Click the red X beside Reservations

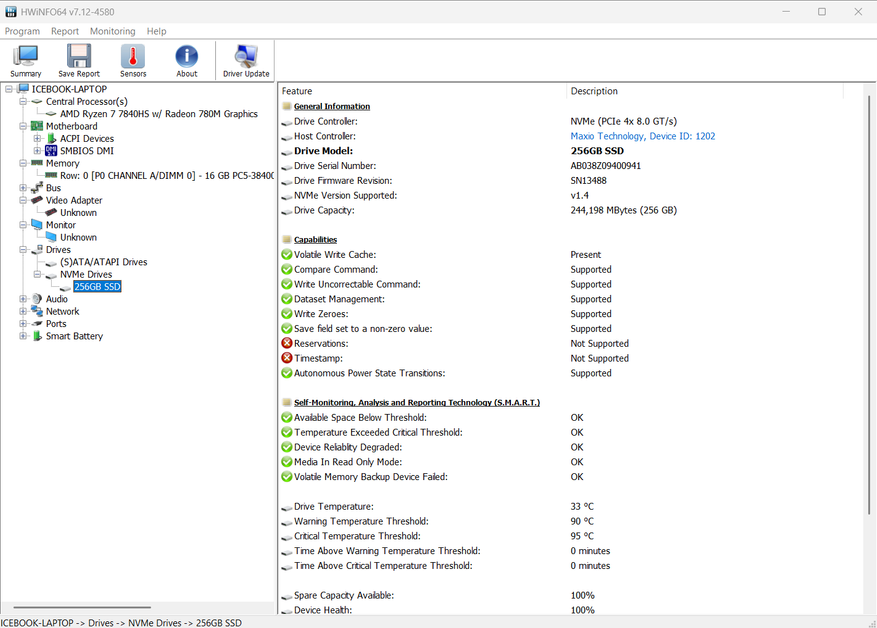[287, 343]
